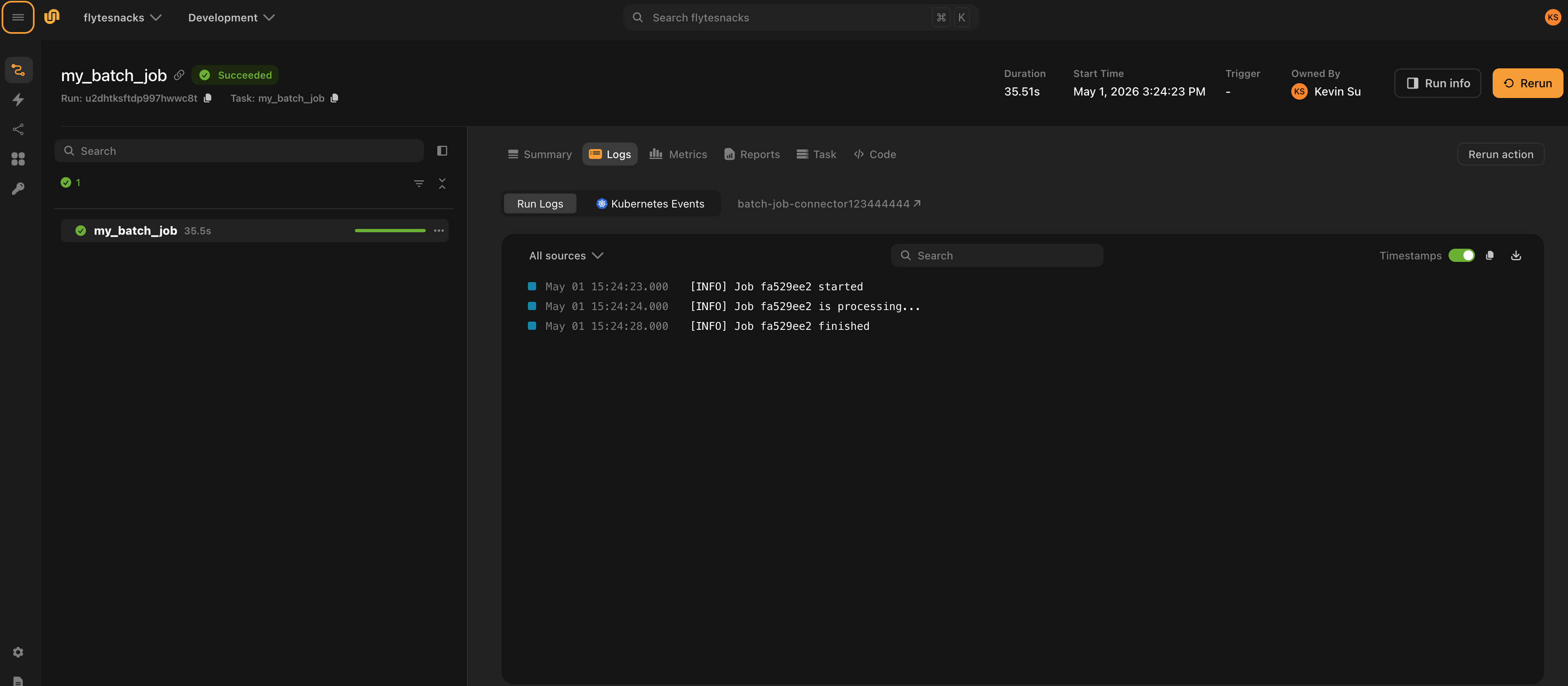This screenshot has width=1568, height=686.
Task: Click timestamp May 01 15:24:28.000
Action: (x=606, y=326)
